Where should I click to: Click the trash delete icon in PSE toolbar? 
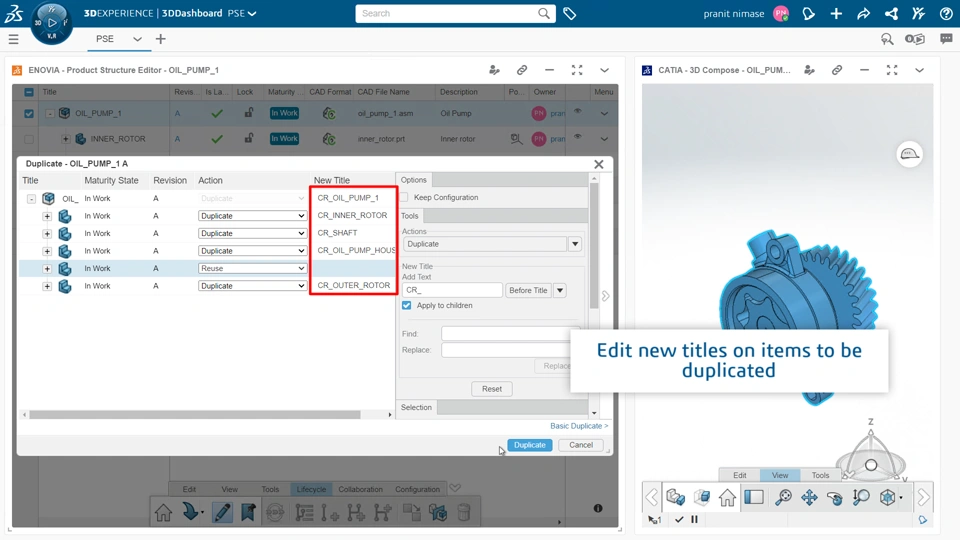point(464,512)
